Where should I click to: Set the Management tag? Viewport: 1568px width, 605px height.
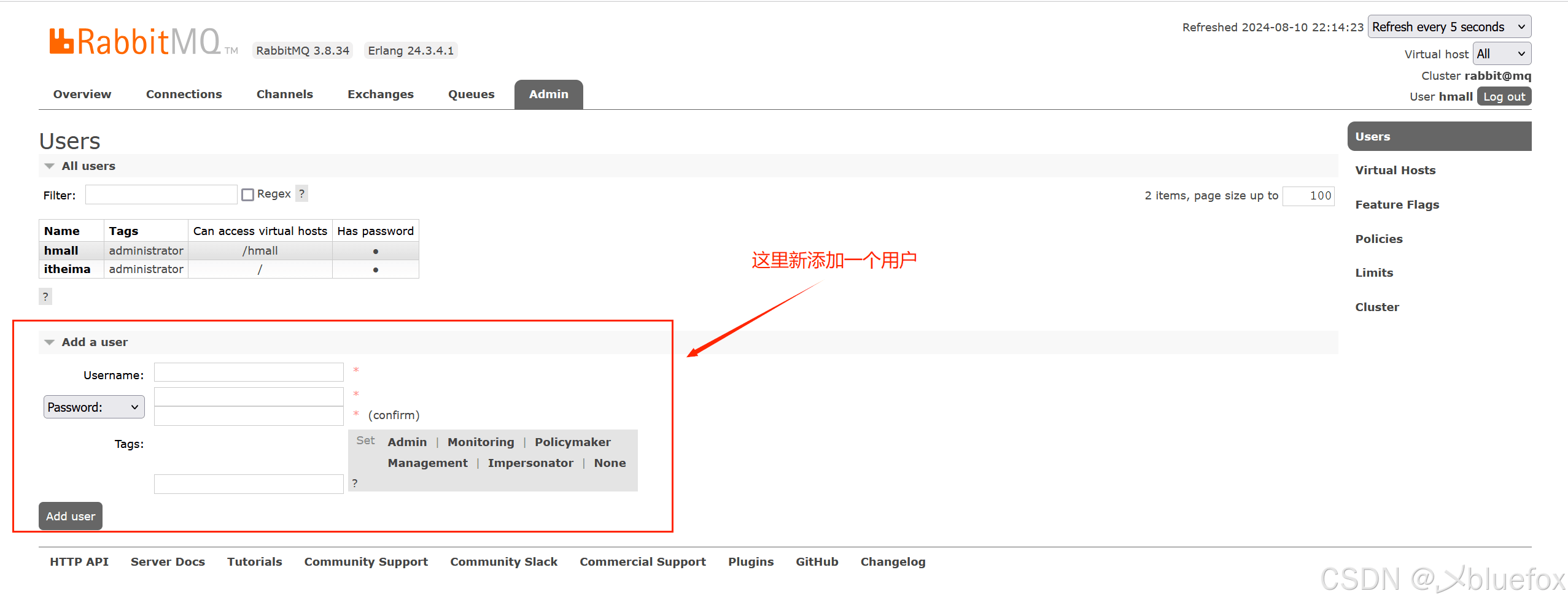[x=428, y=463]
